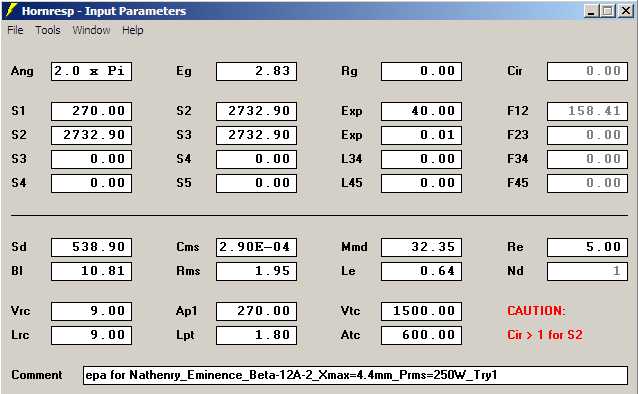Open the Help menu
Viewport: 638px width, 394px height.
click(133, 30)
